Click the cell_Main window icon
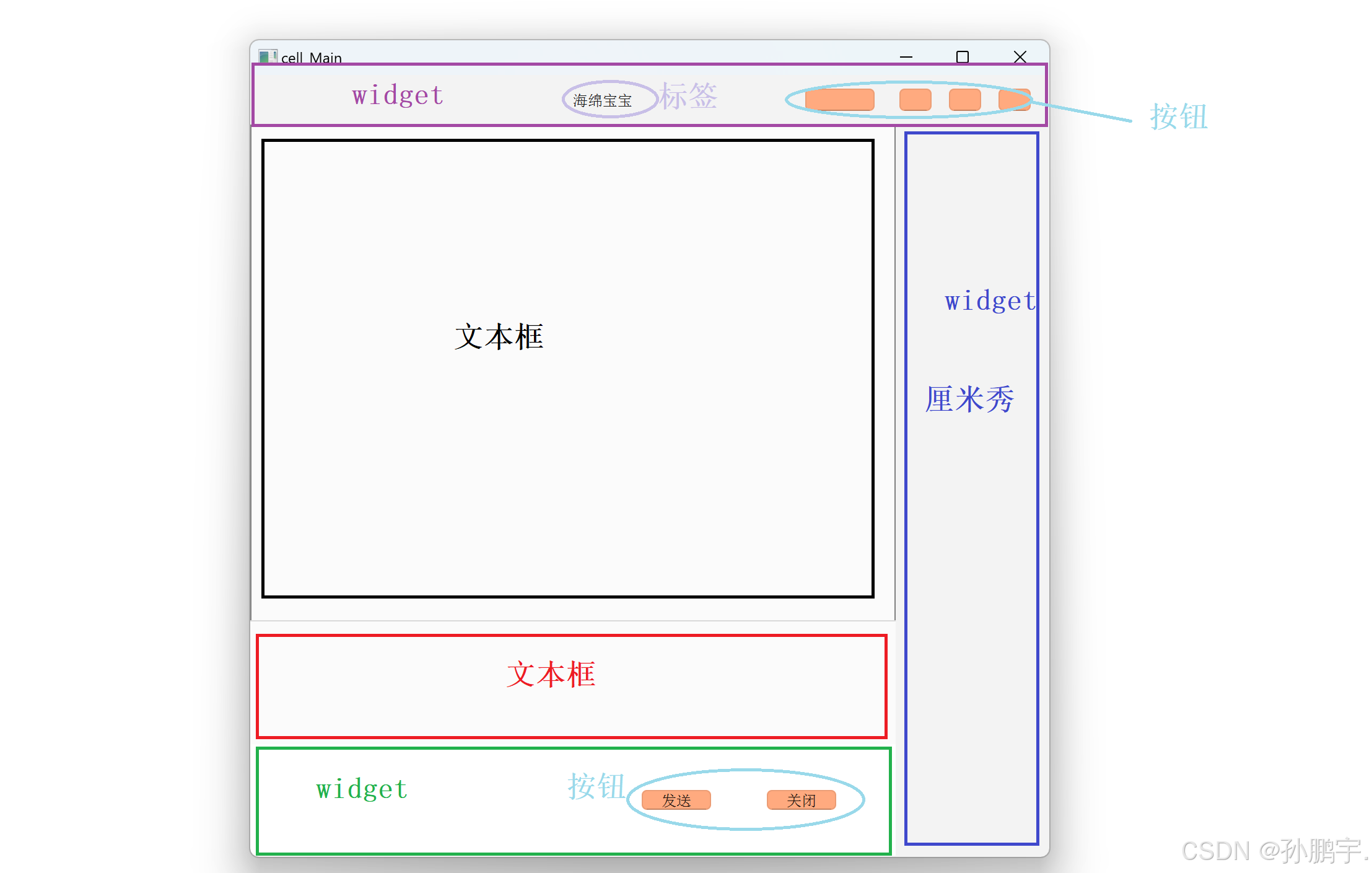The height and width of the screenshot is (873, 1372). 267,57
